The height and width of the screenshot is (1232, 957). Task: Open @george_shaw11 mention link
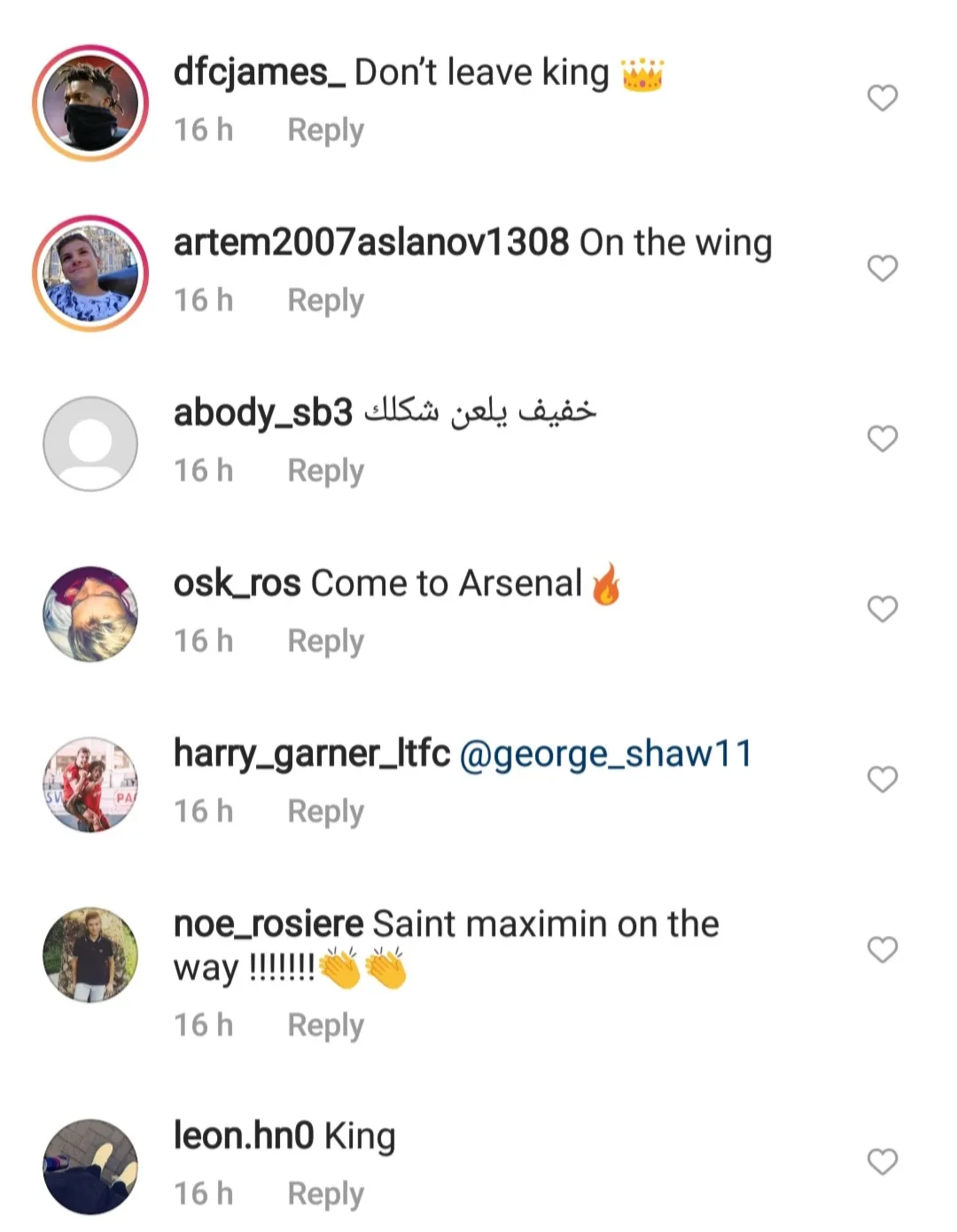pos(606,754)
